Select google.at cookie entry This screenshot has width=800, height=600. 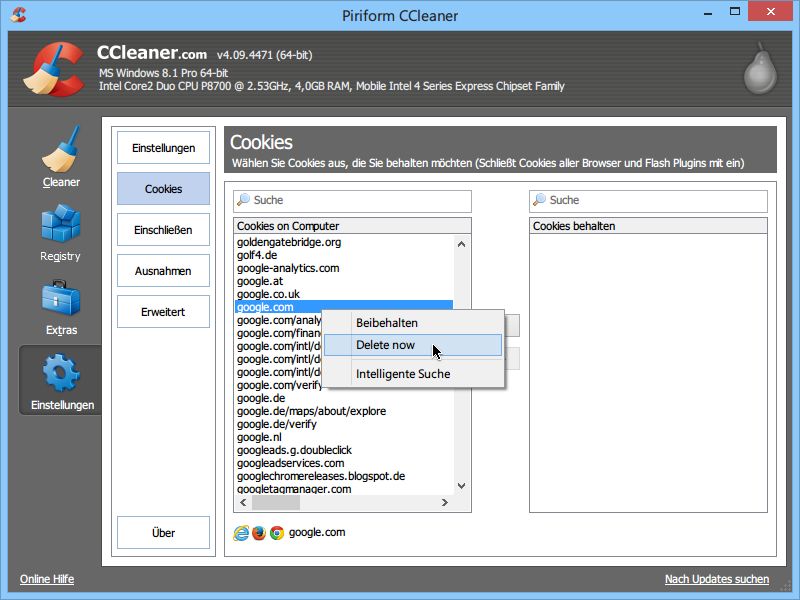click(260, 281)
